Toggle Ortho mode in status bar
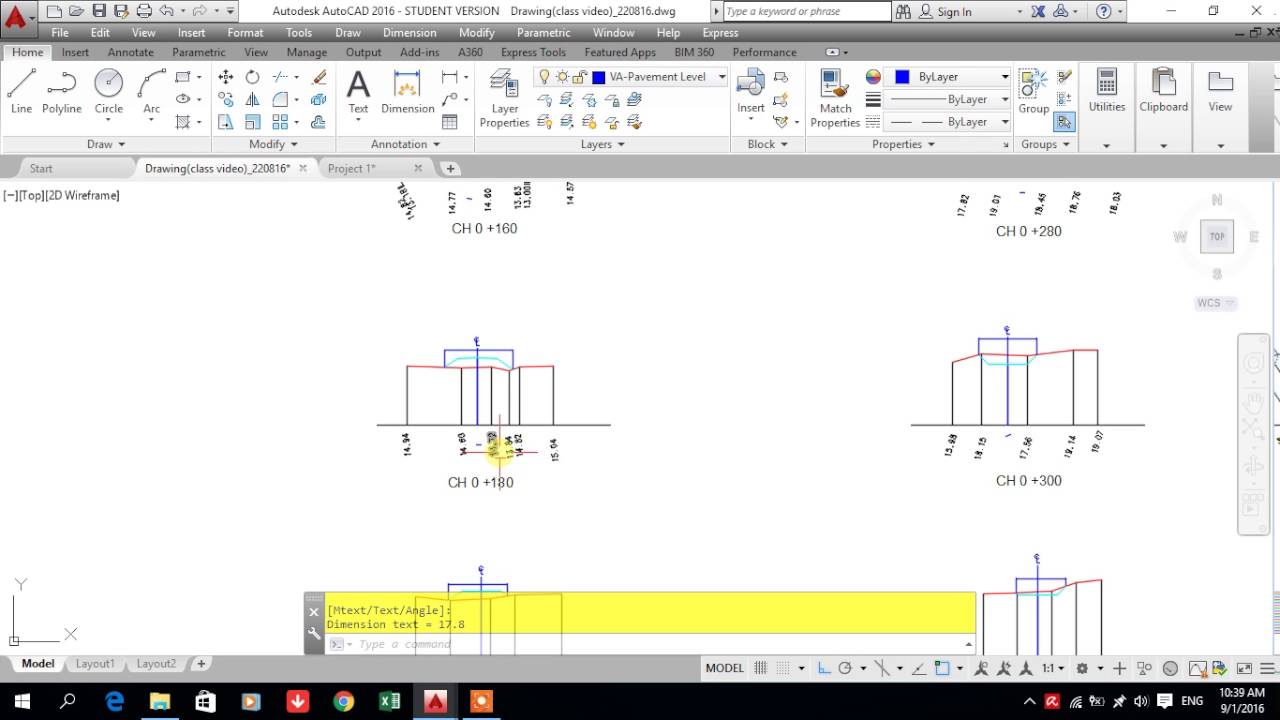 (822, 668)
